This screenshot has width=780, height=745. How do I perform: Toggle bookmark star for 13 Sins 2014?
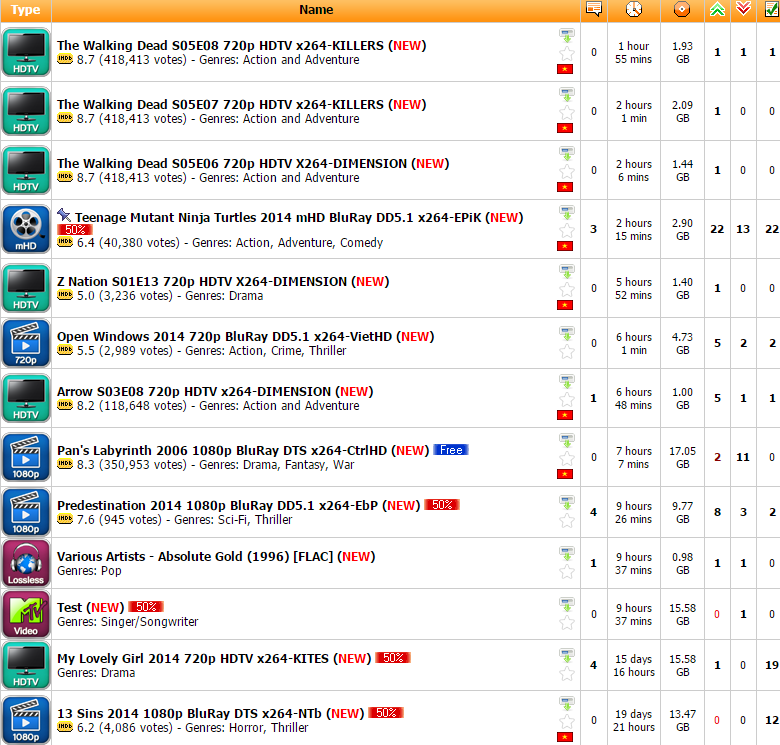(567, 721)
